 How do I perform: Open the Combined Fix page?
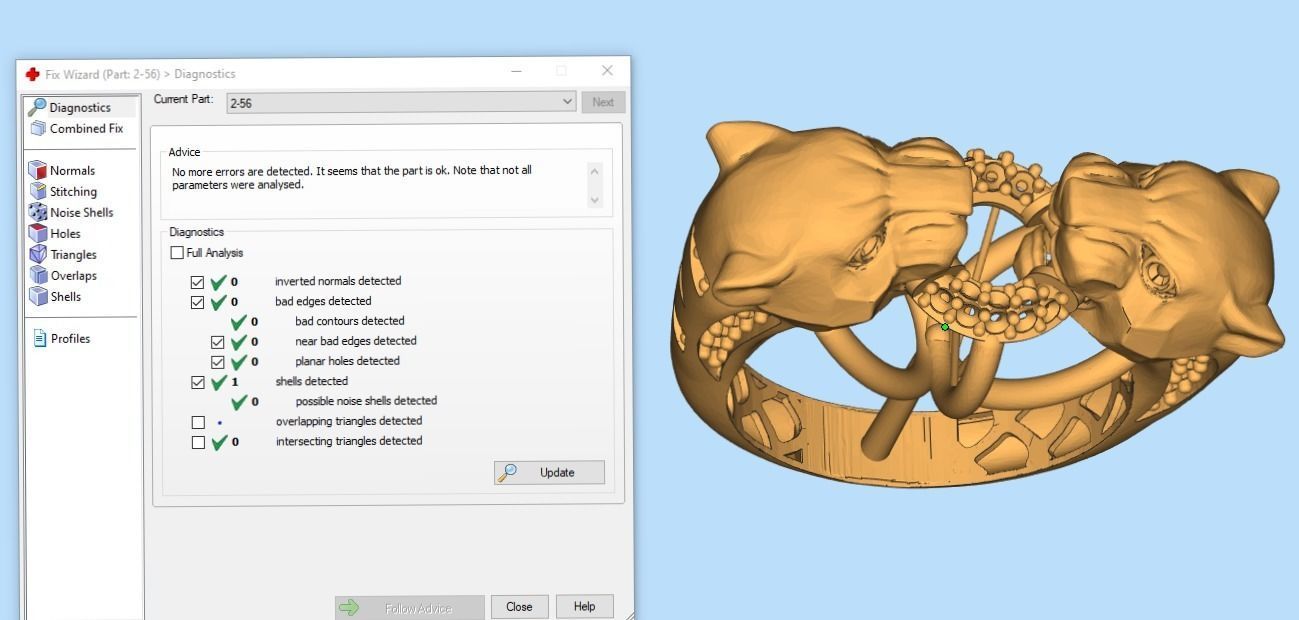point(86,128)
